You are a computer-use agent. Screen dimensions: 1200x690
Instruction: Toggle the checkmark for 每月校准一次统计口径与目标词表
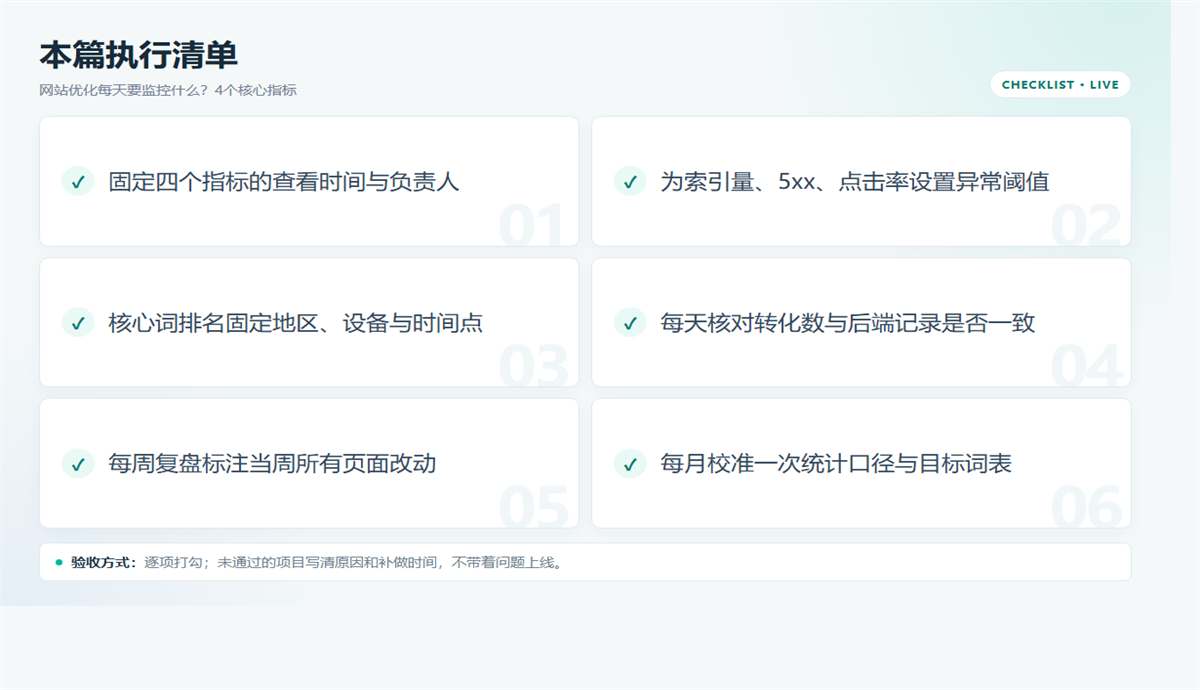pos(630,464)
